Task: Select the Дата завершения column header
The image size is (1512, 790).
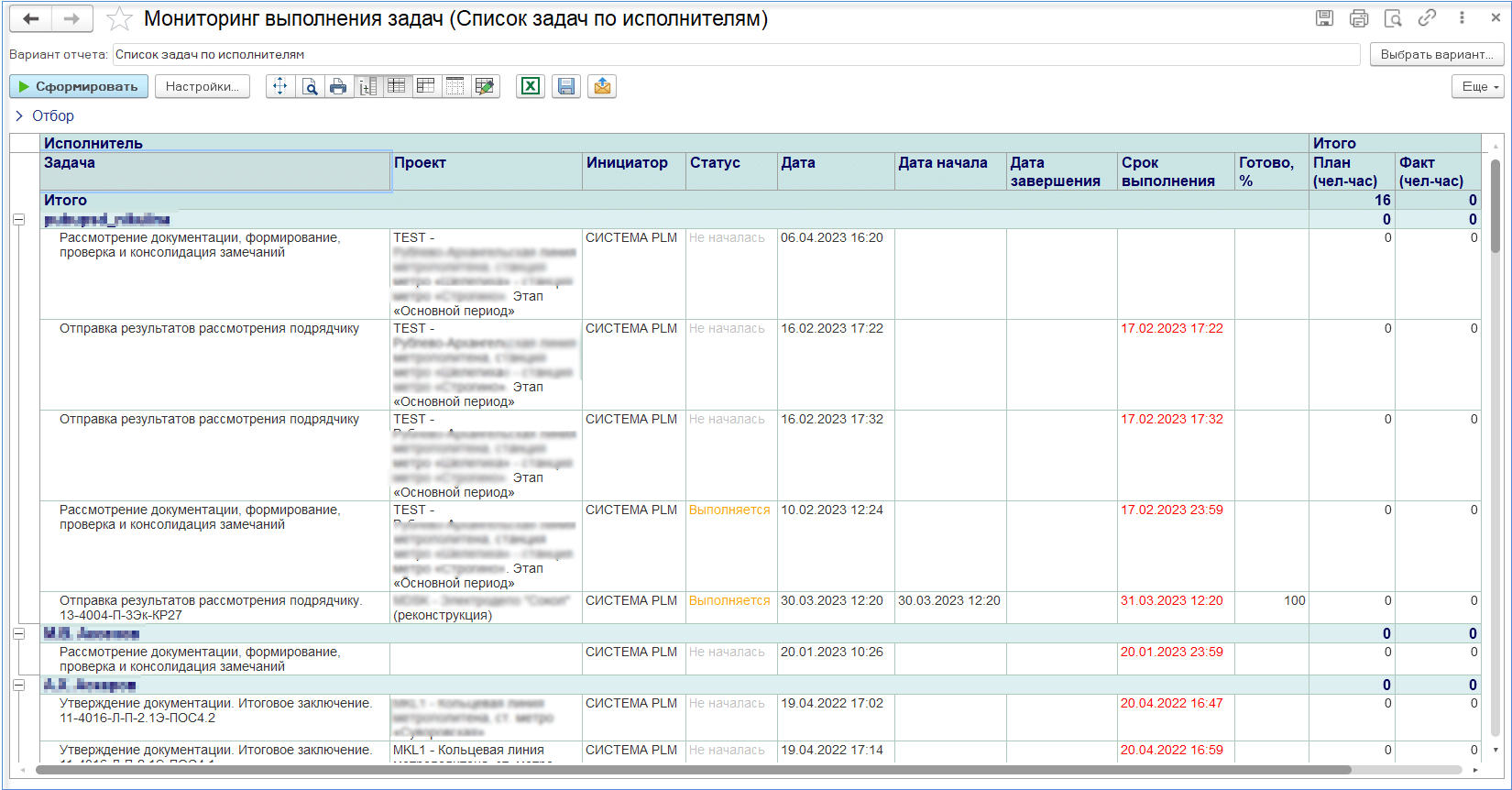Action: (x=1061, y=171)
